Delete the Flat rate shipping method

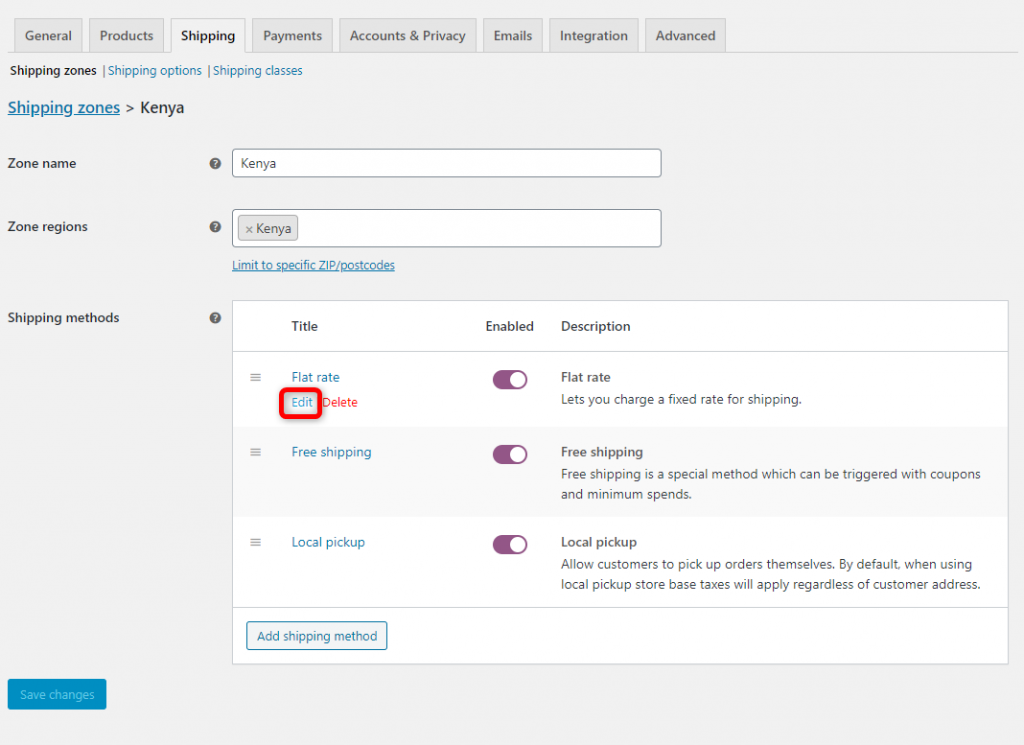tap(339, 402)
